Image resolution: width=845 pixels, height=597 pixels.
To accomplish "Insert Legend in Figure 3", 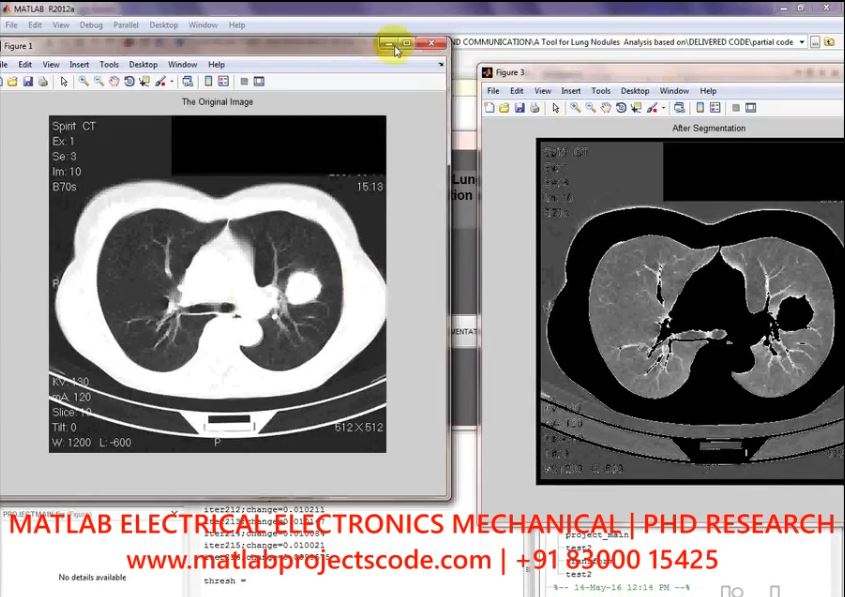I will click(715, 108).
